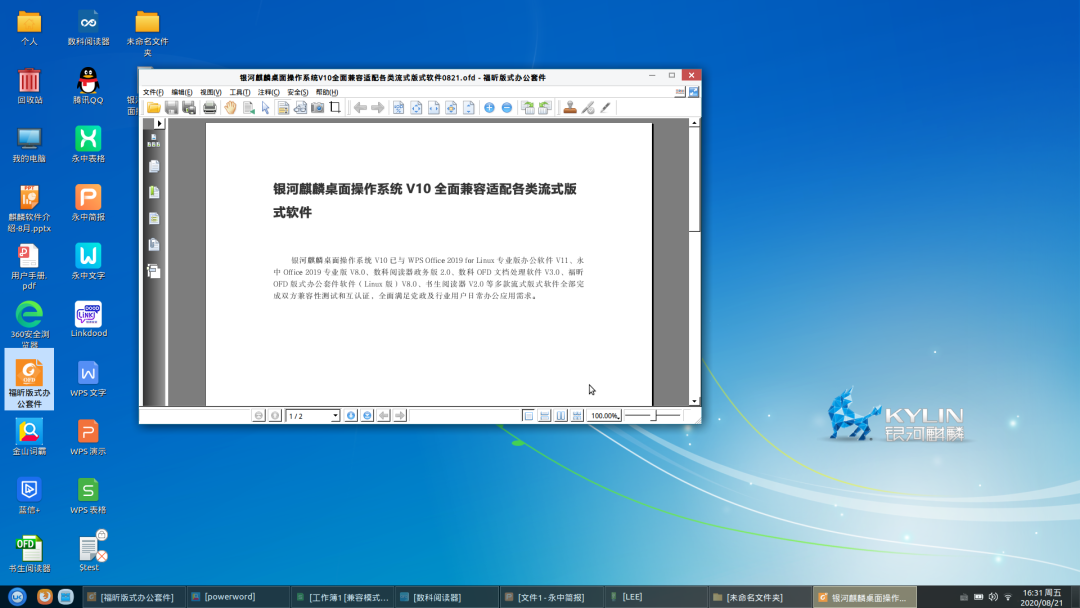Click the Actual Size page icon
This screenshot has height=608, width=1080.
tap(398, 107)
